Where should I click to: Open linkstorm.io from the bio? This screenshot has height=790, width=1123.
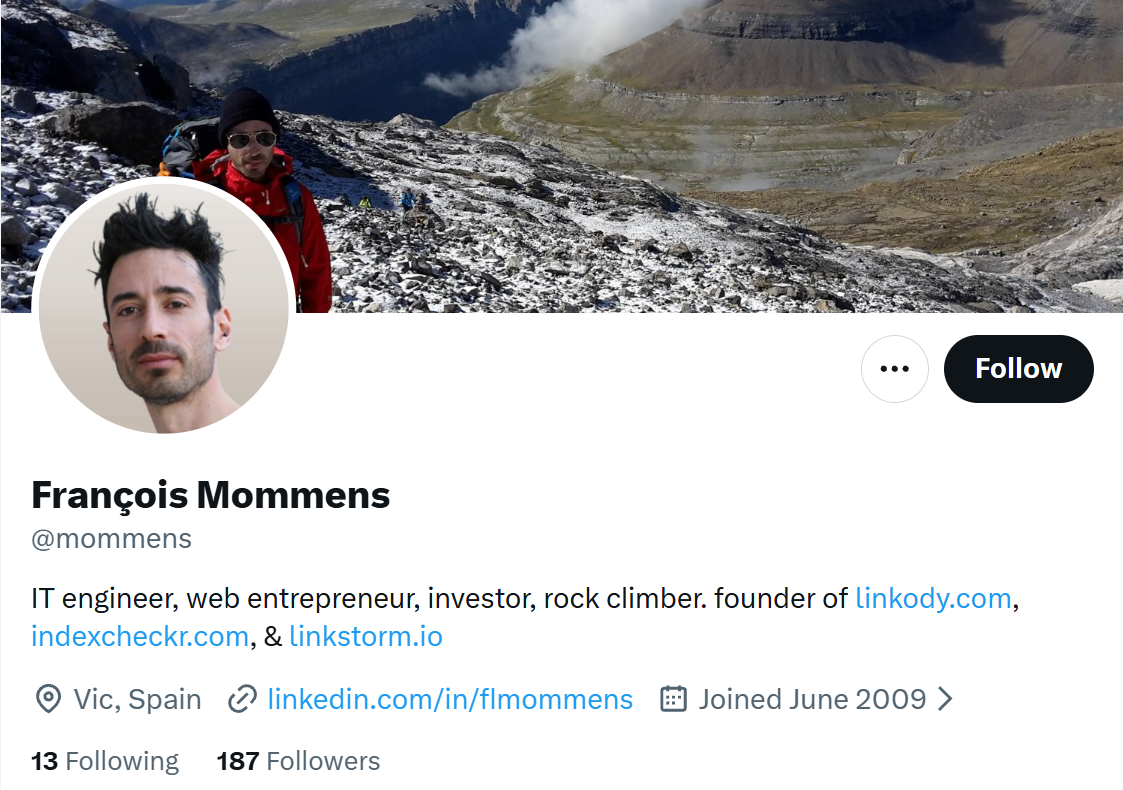(x=365, y=636)
